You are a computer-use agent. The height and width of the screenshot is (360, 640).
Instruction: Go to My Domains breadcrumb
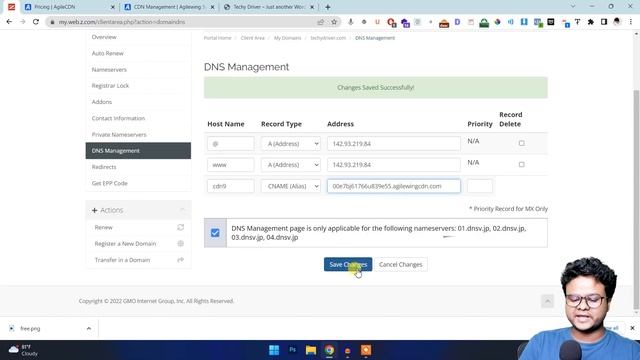287,38
